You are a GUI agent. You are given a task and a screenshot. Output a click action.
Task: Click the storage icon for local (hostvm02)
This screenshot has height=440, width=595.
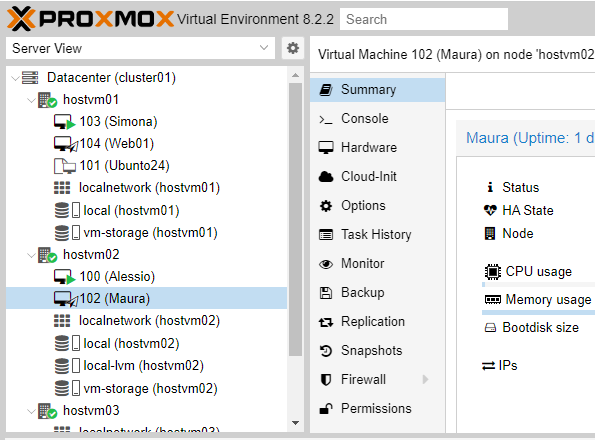click(67, 343)
